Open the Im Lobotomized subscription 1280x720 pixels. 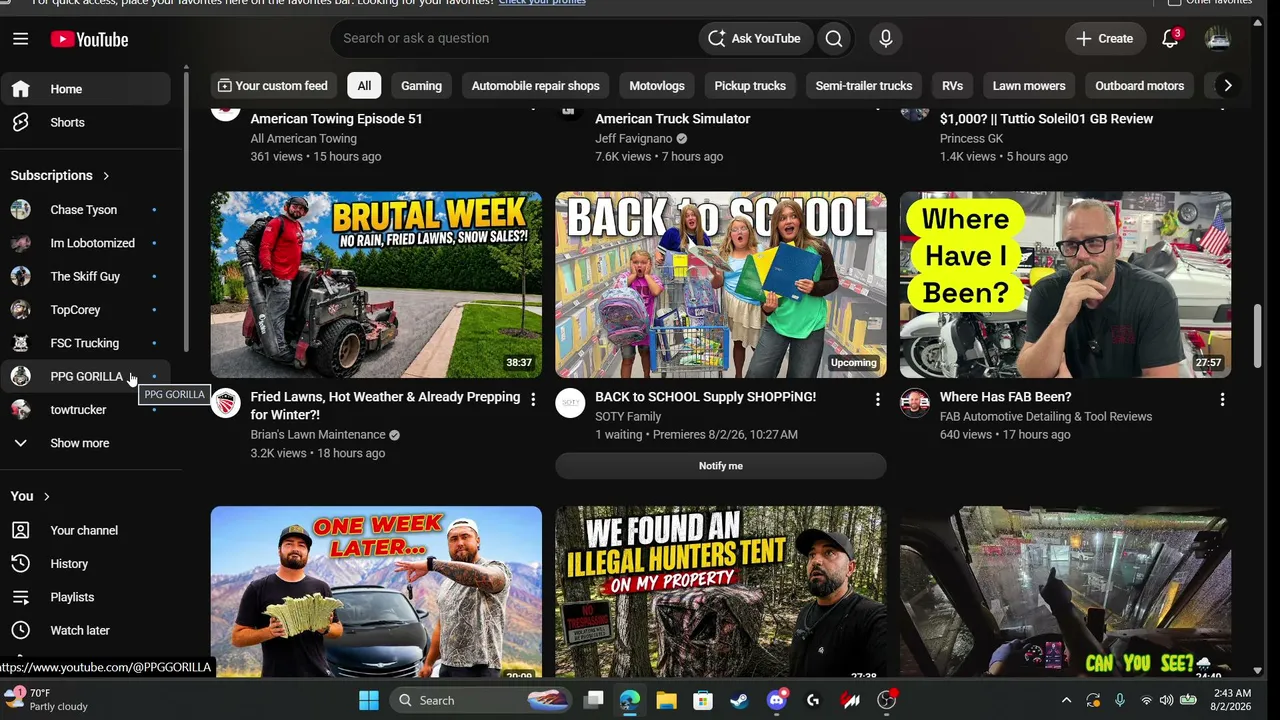tap(86, 243)
